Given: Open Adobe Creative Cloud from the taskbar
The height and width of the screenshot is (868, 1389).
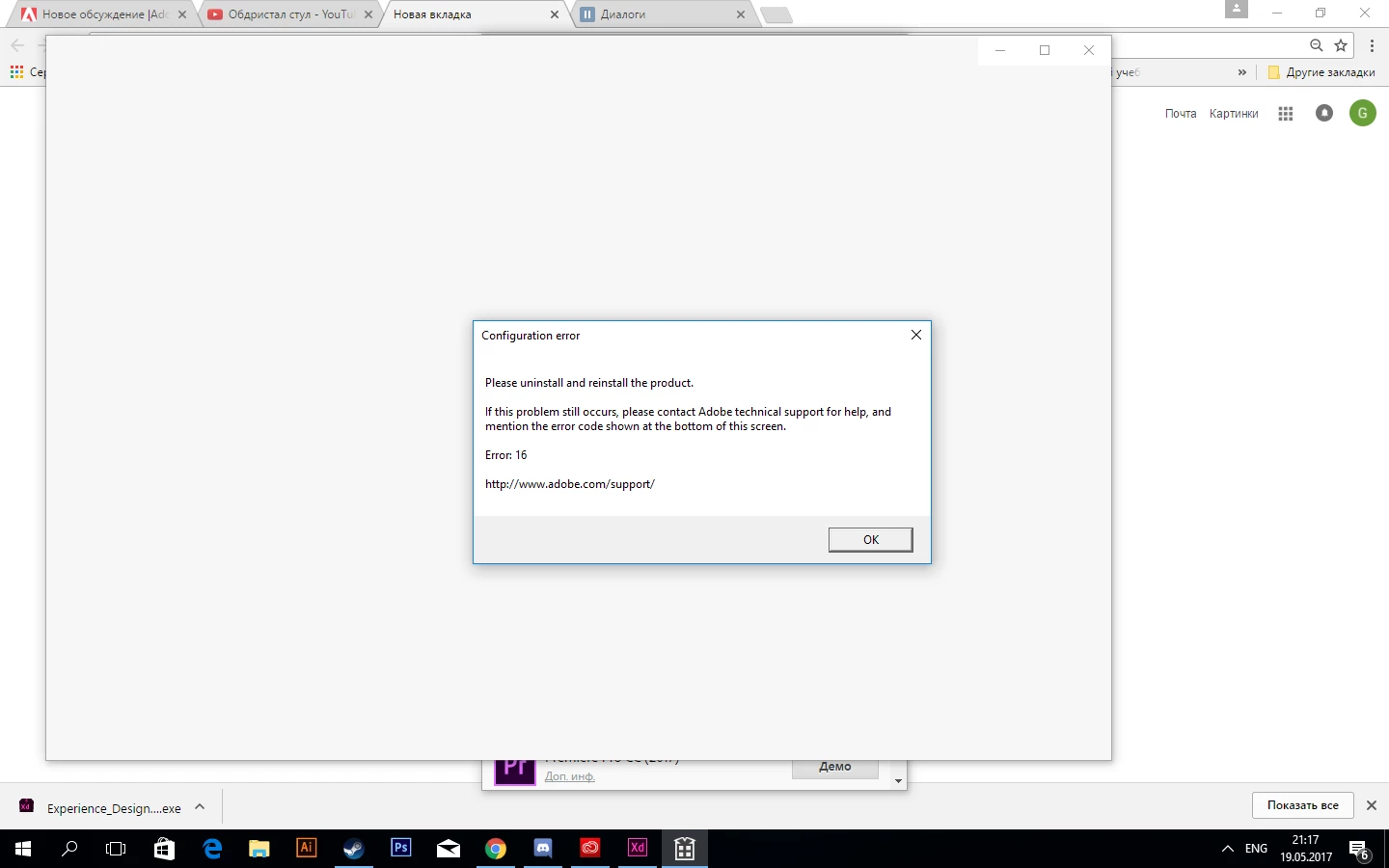Looking at the screenshot, I should pos(590,849).
